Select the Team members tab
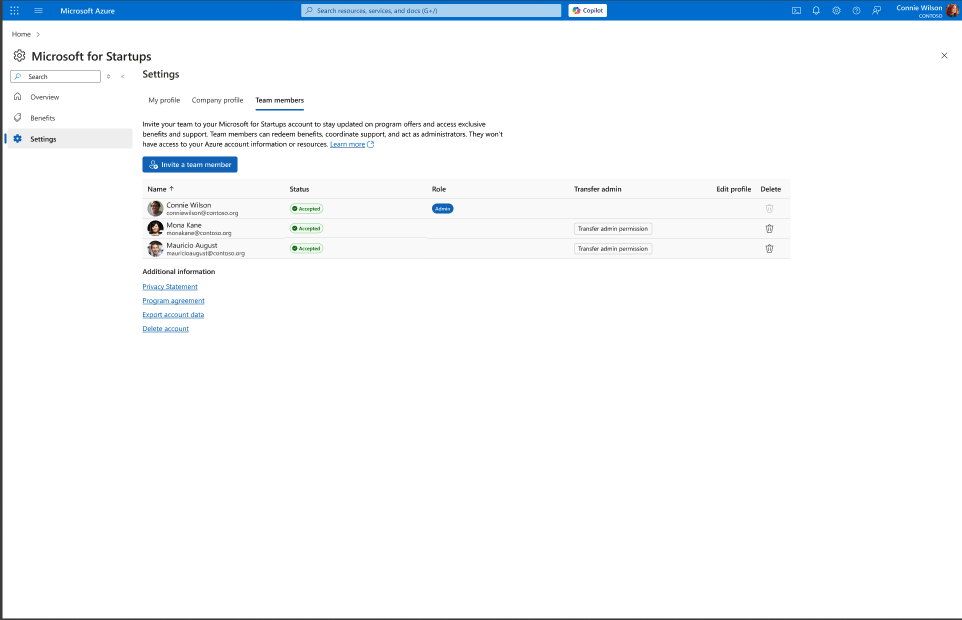 click(279, 100)
